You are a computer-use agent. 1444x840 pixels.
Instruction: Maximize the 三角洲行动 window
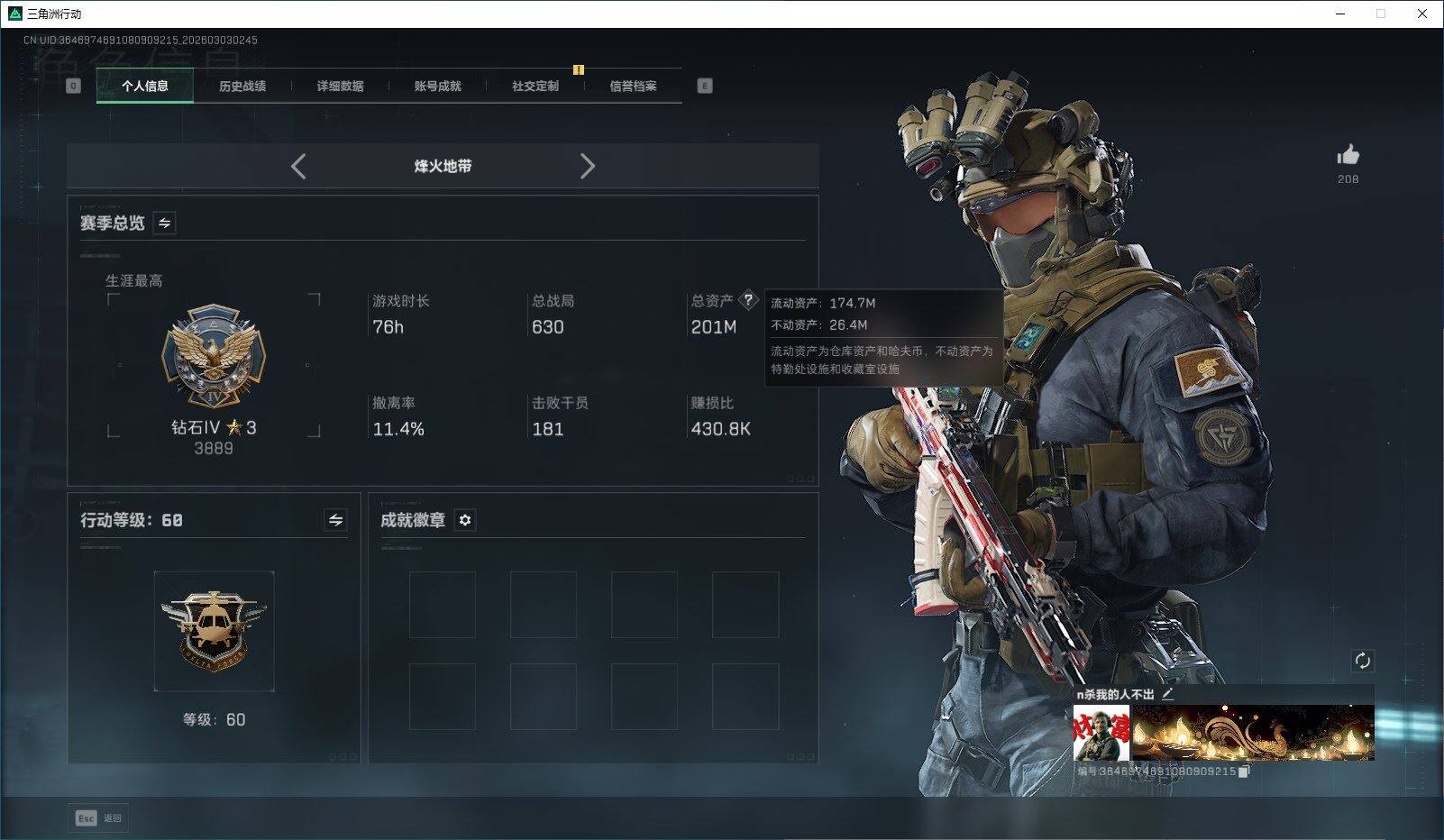tap(1381, 14)
